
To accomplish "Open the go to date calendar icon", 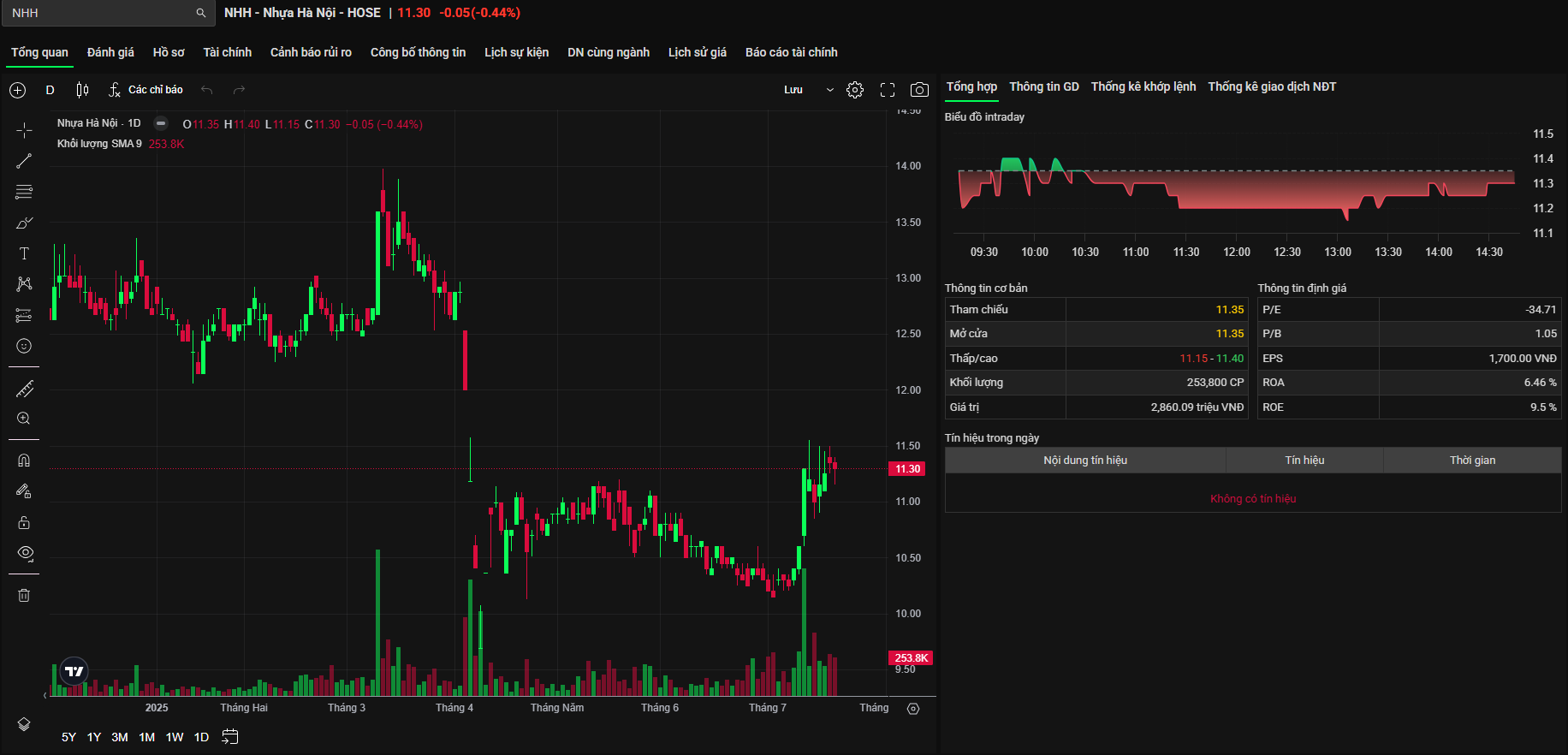I will [x=229, y=737].
